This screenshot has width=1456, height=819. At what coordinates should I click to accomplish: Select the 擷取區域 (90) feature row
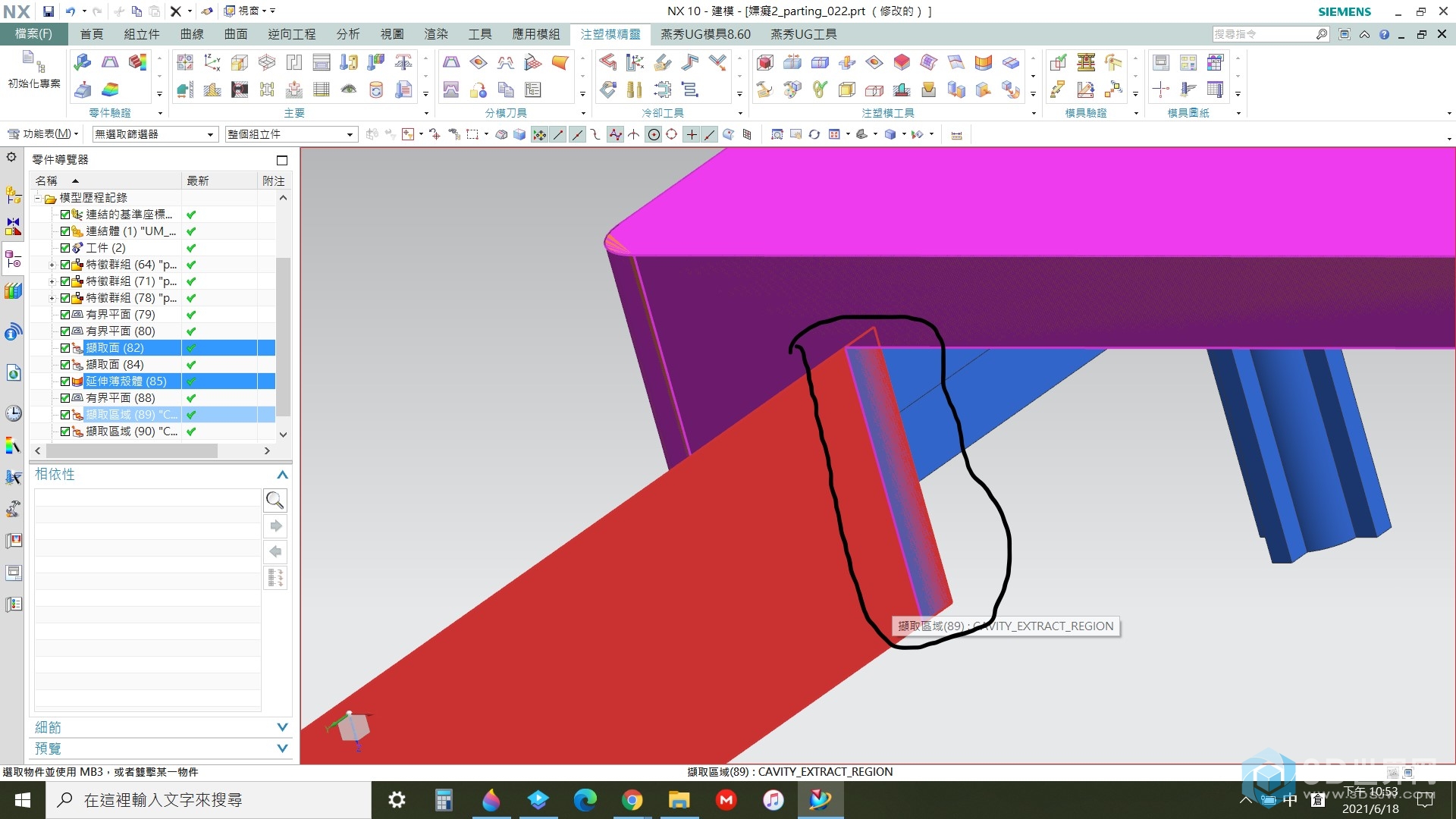click(152, 431)
